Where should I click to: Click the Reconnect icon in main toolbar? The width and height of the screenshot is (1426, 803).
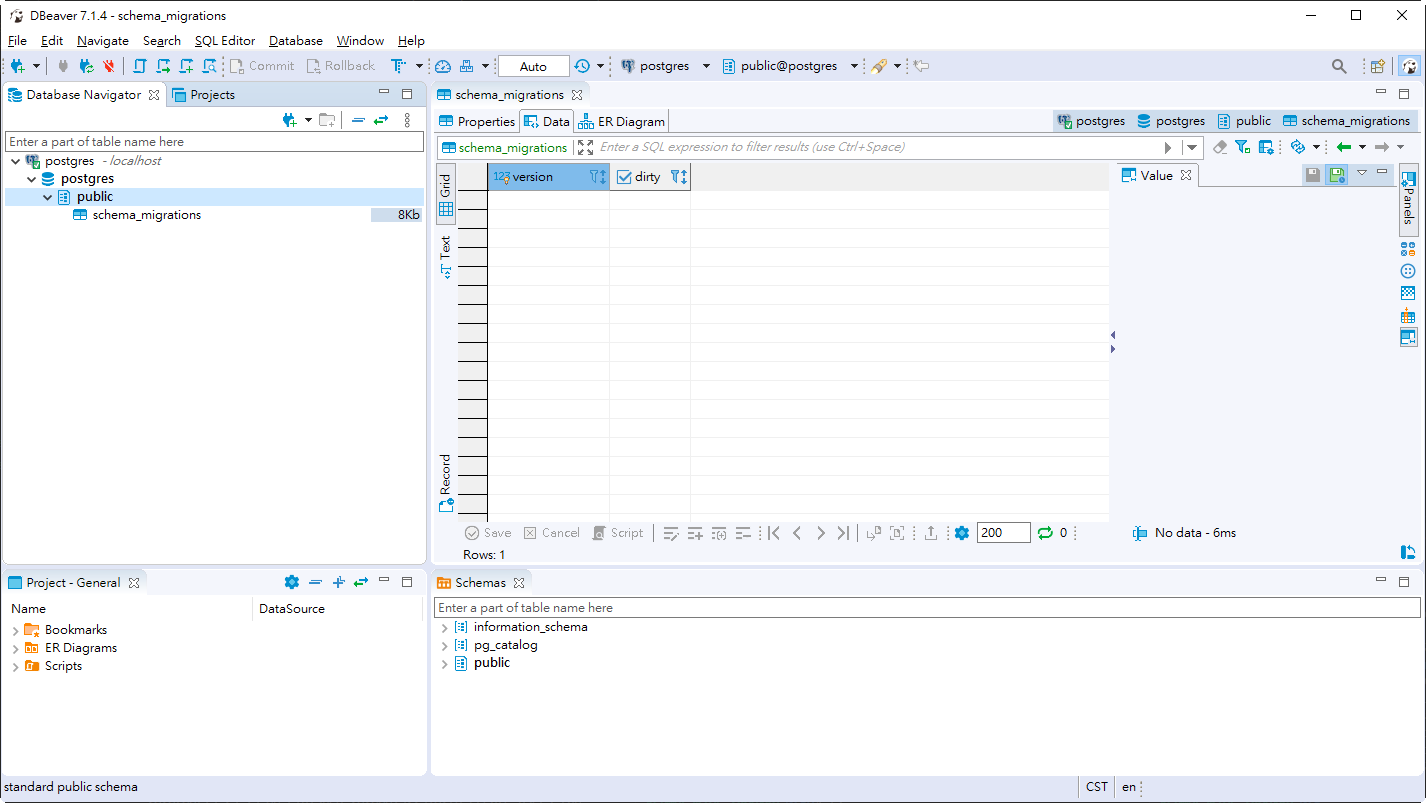86,66
